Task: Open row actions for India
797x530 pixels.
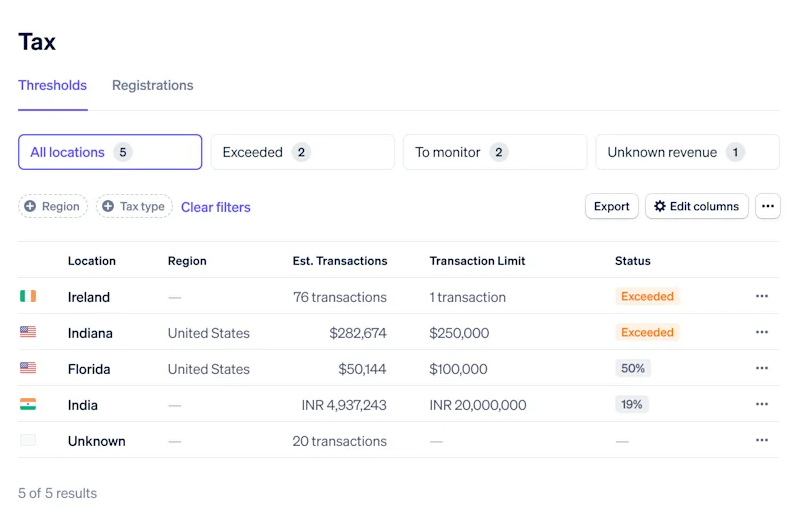Action: 761,404
